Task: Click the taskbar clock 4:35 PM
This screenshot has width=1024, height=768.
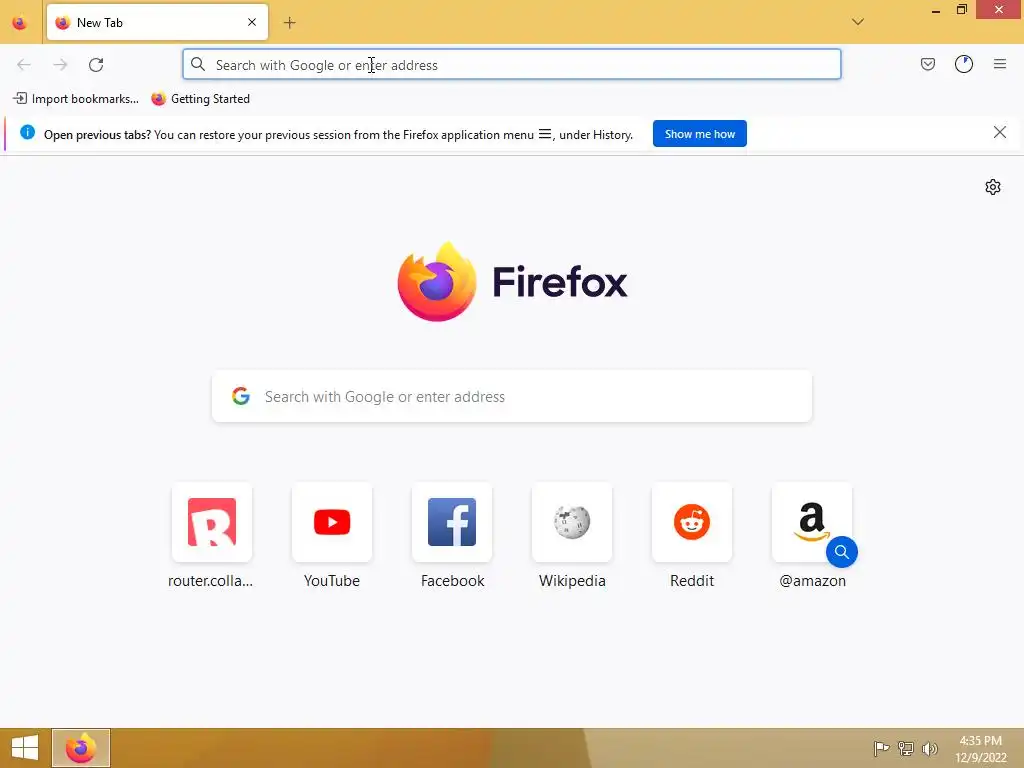Action: [x=980, y=741]
